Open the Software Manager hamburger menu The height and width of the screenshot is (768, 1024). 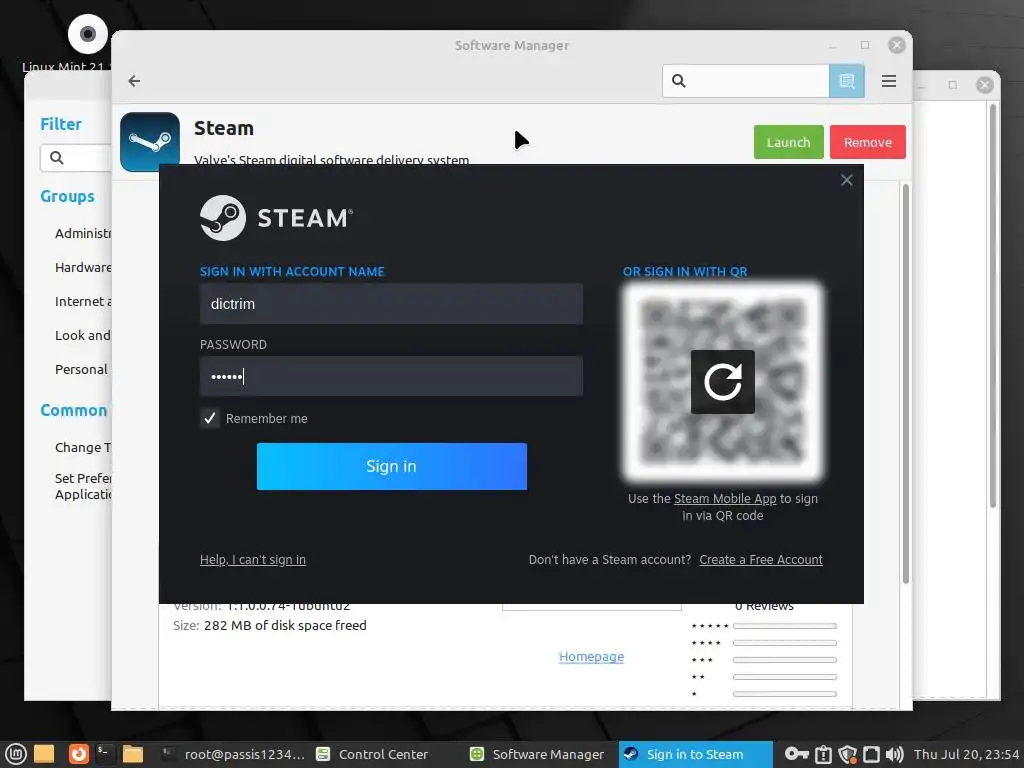point(888,81)
